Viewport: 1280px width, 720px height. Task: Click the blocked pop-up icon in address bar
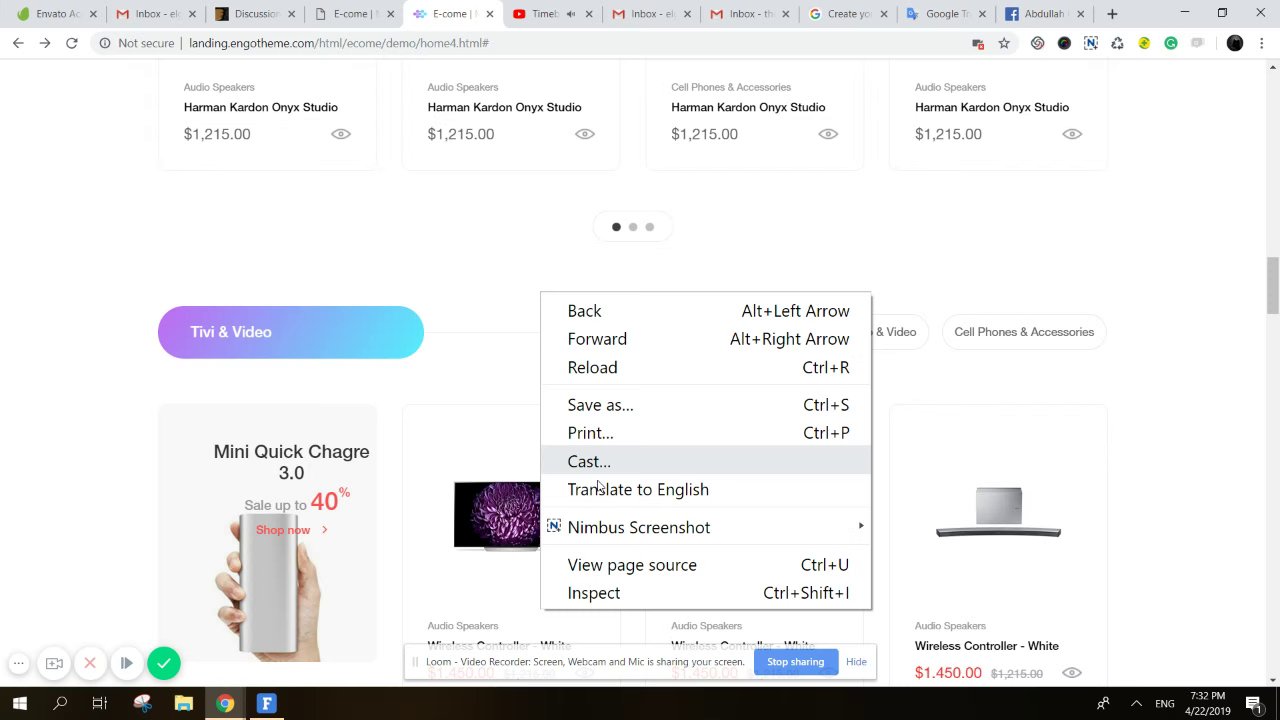pos(978,43)
